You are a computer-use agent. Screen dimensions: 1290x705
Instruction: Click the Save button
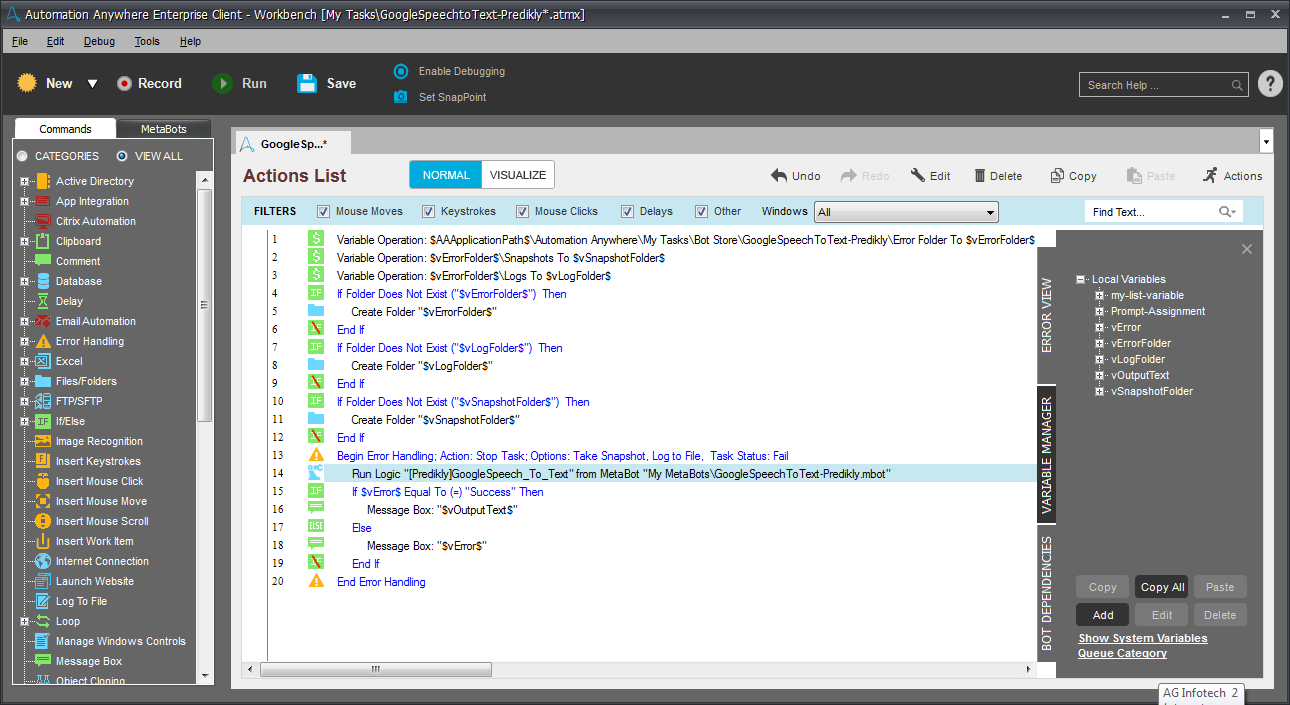326,84
